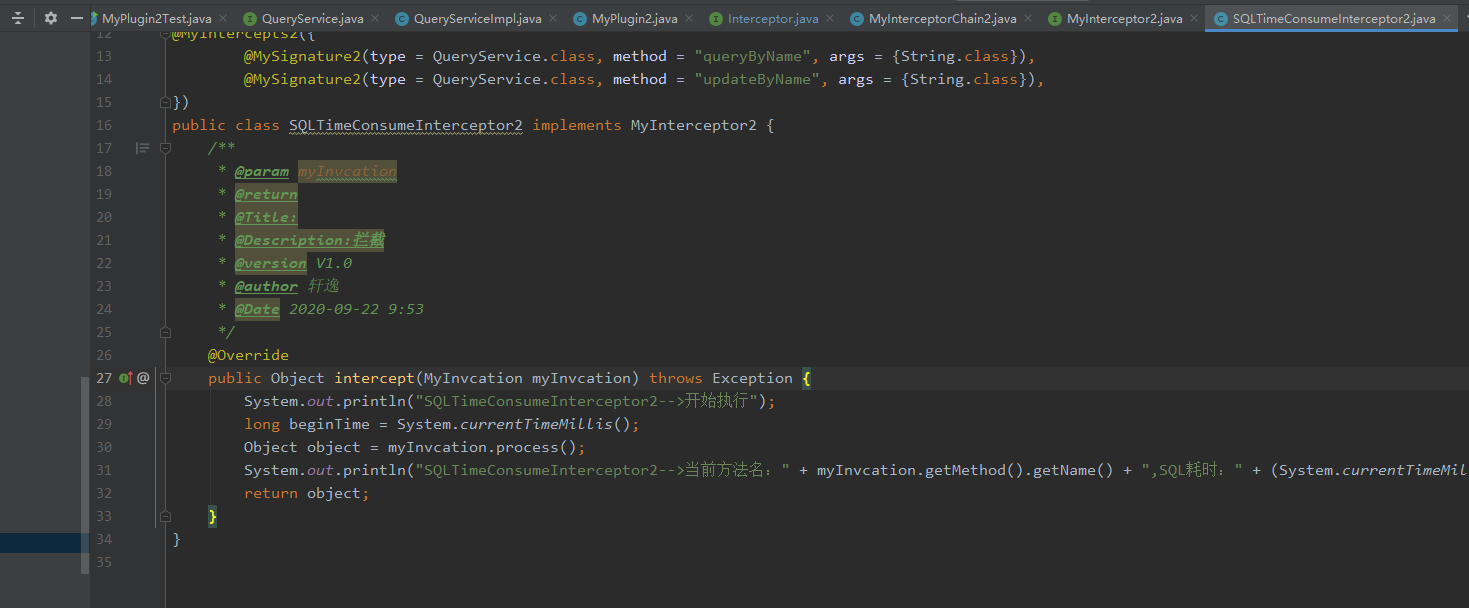Click the intercept method name

(374, 378)
